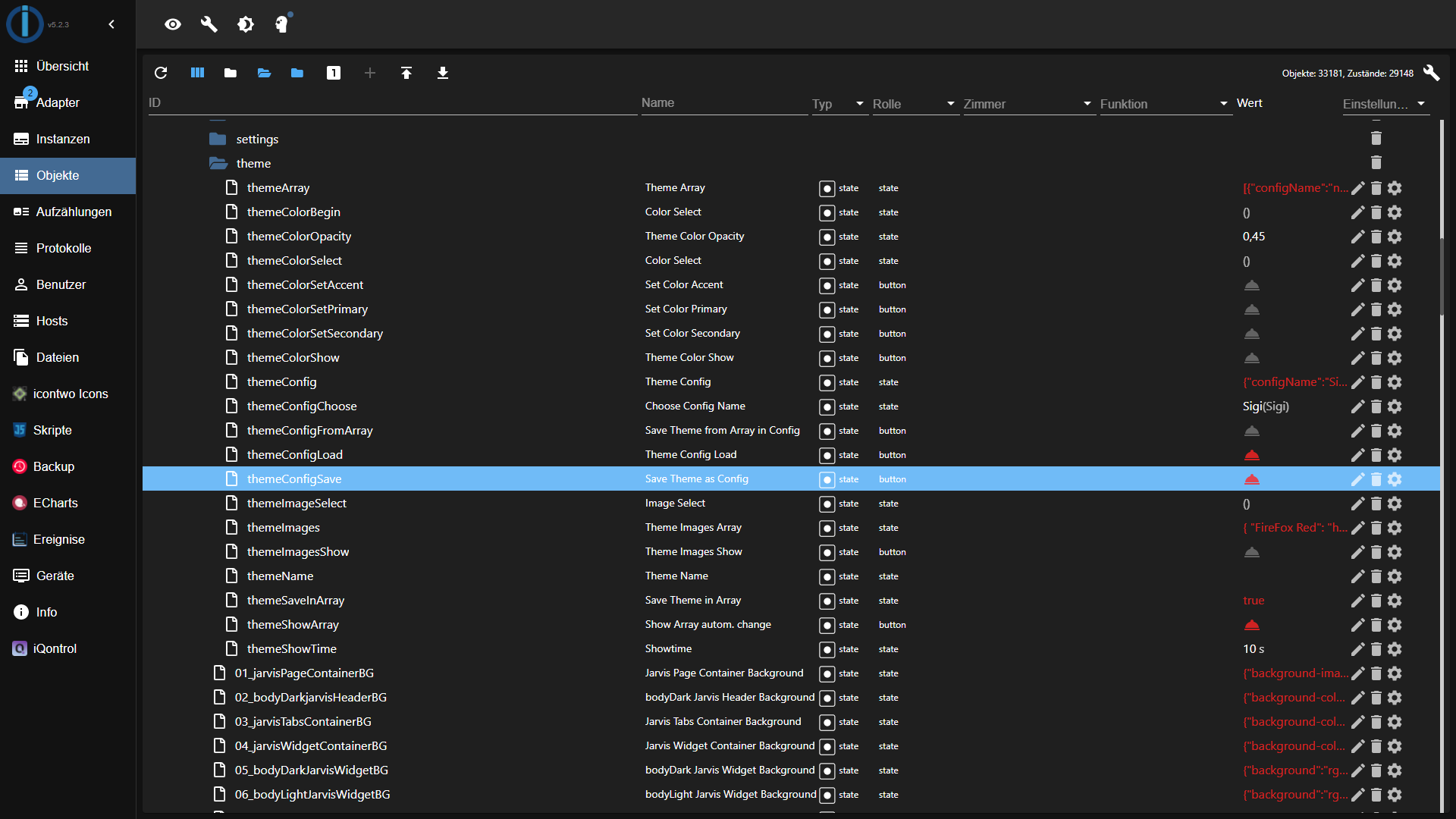The height and width of the screenshot is (819, 1456).
Task: Select the themeConfigChoose value Sigi(Sigi)
Action: pos(1266,406)
